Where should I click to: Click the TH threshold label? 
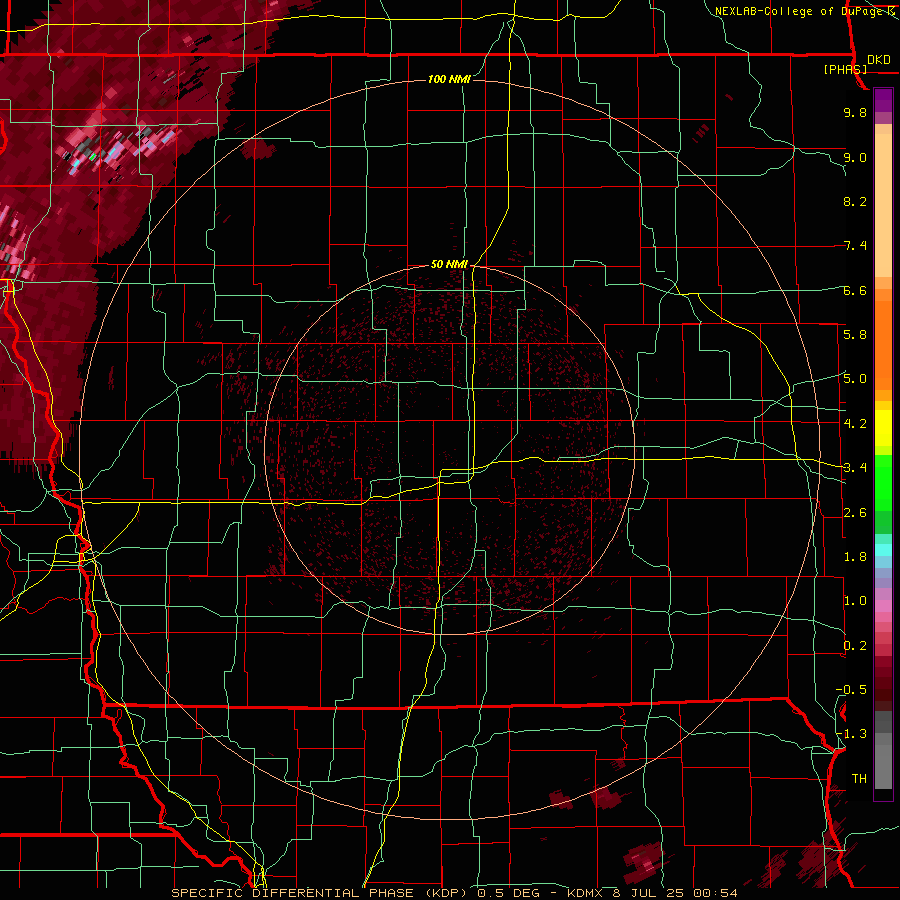(859, 779)
